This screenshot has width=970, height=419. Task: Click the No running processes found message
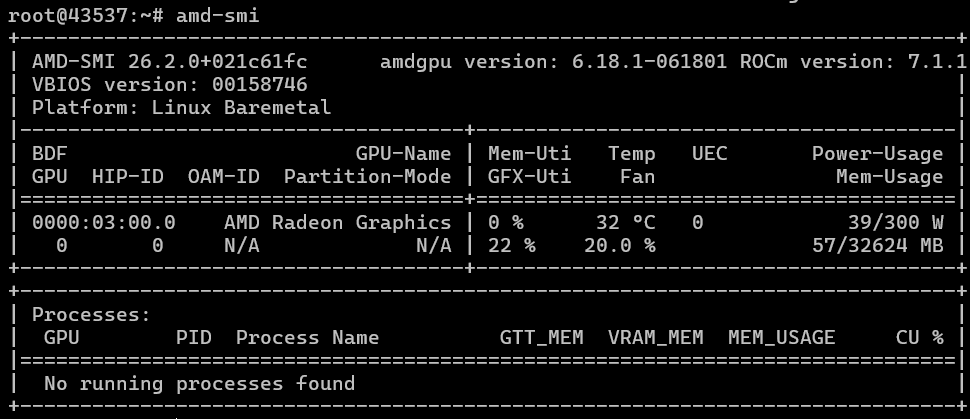(199, 383)
